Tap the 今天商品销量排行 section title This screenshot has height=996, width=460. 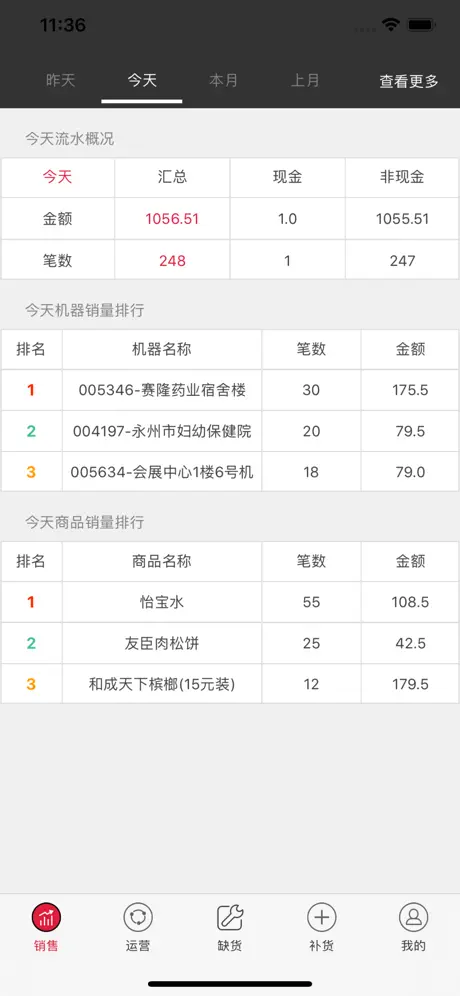[x=85, y=523]
